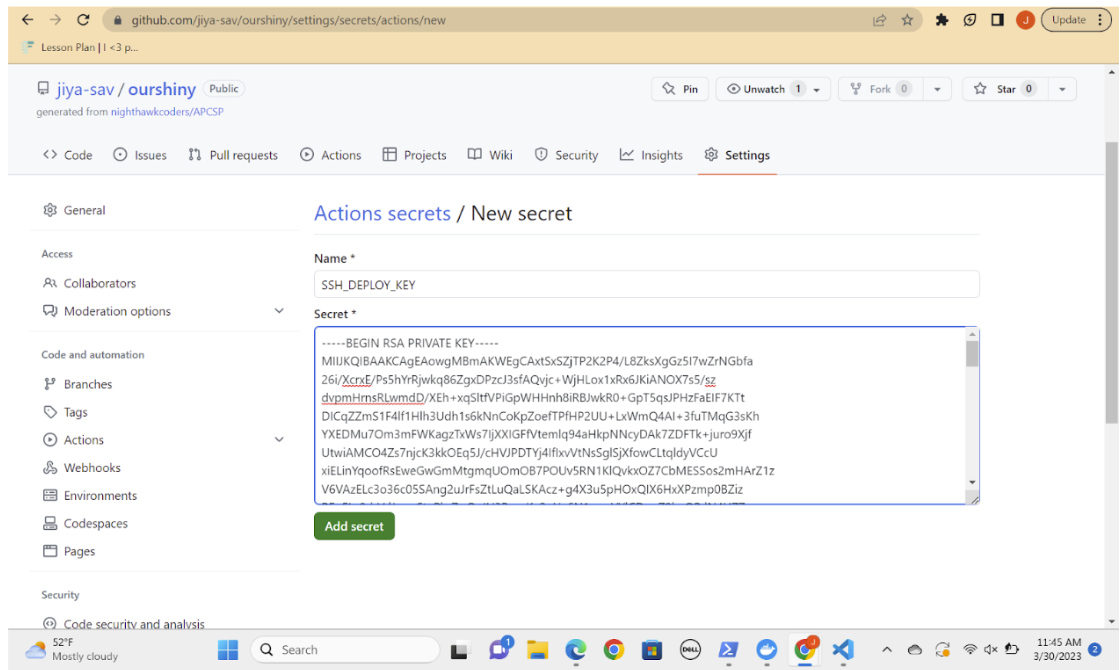Viewport: 1120px width, 670px height.
Task: Click the browser forward arrow
Action: click(x=55, y=20)
